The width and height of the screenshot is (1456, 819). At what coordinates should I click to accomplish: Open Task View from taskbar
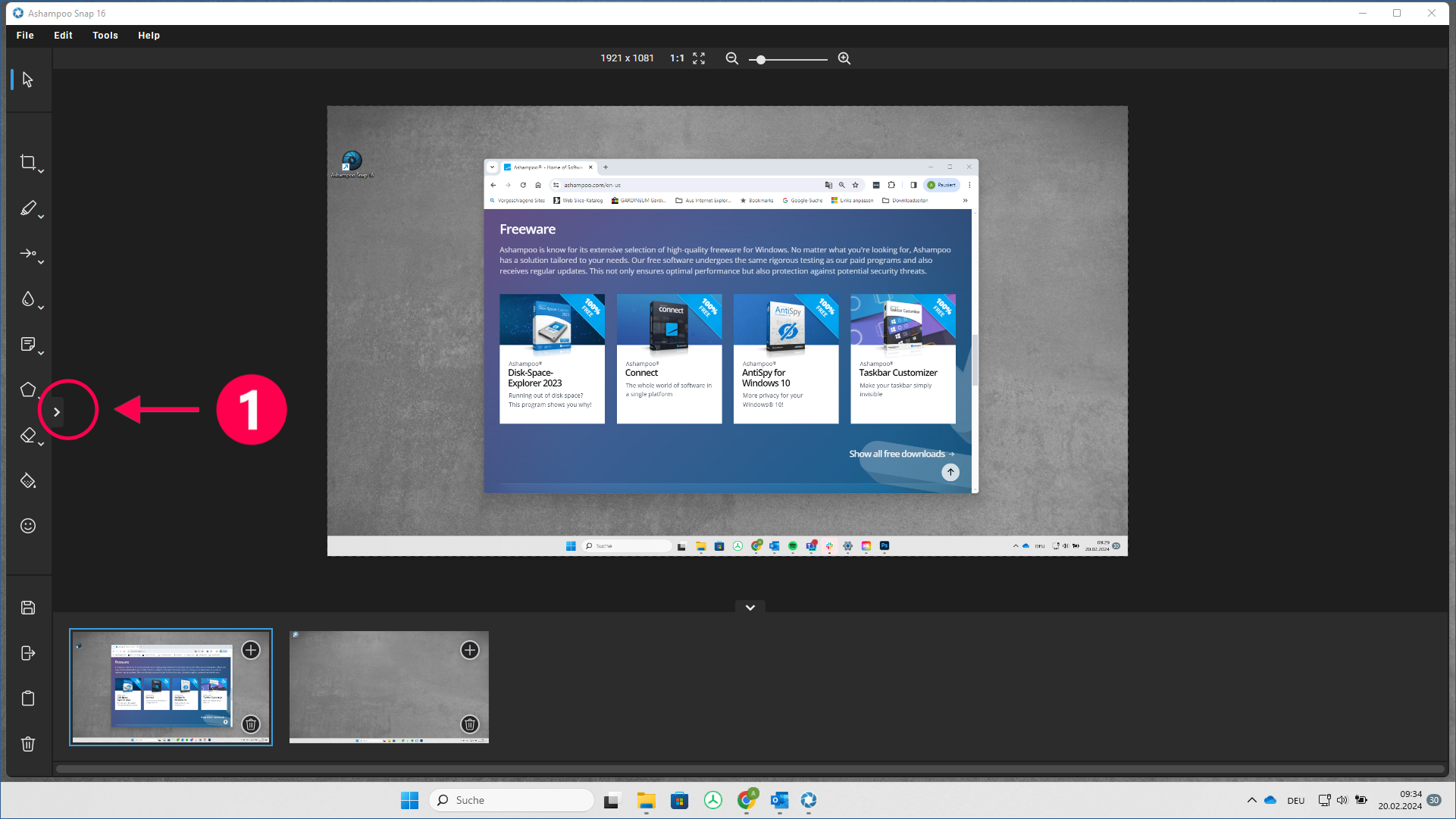[x=612, y=800]
